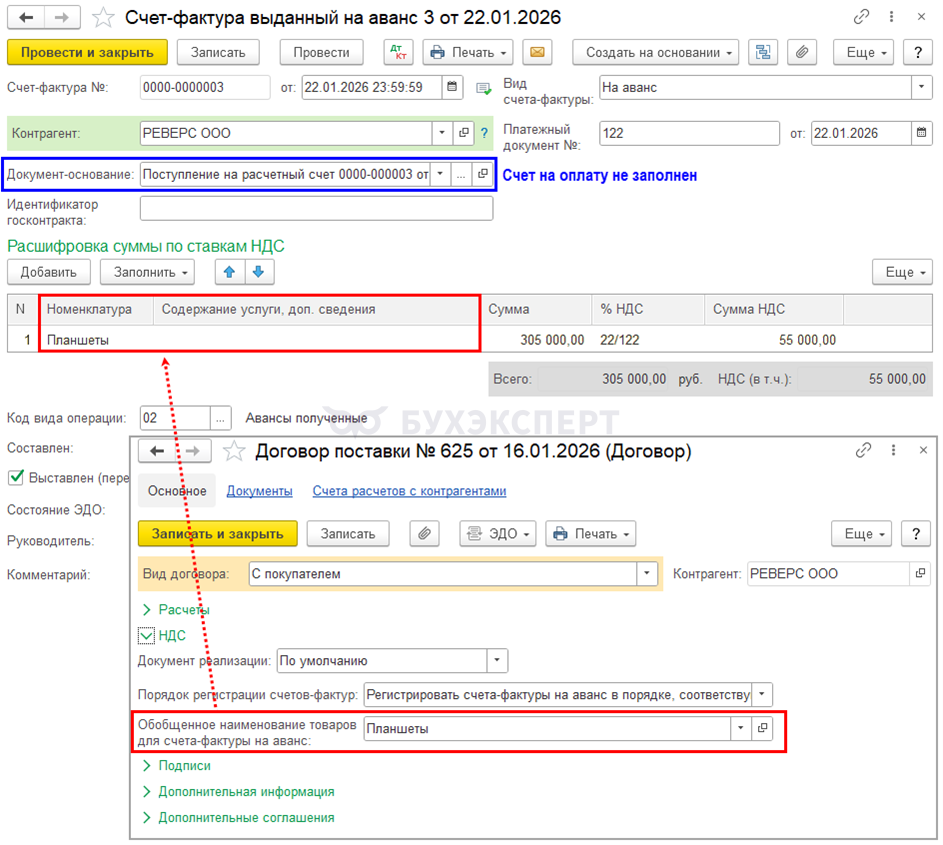The height and width of the screenshot is (845, 943).
Task: Go back arrow in invoice window
Action: [26, 17]
